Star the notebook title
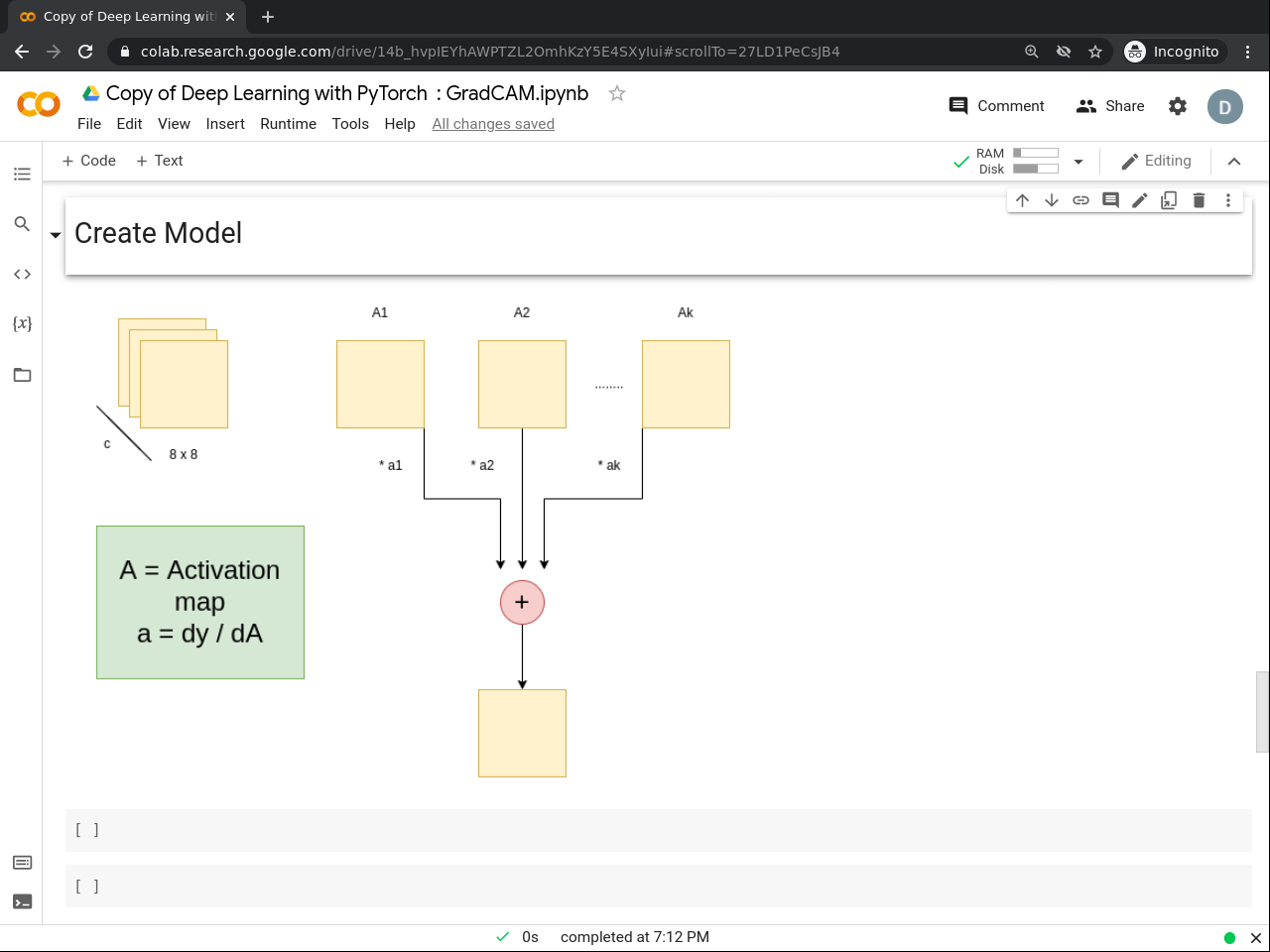The image size is (1270, 952). (x=617, y=93)
